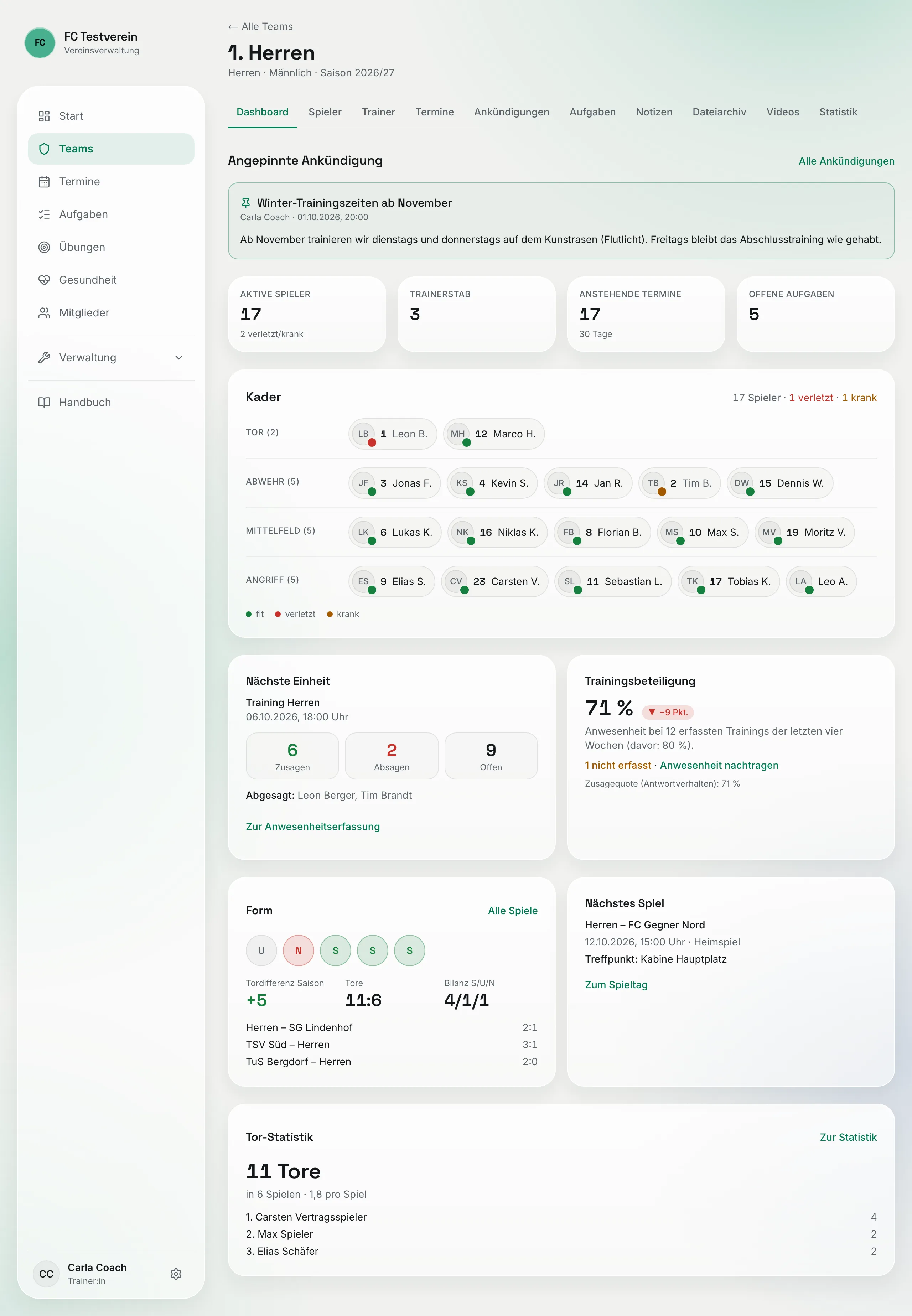Click the LB avatar of Leon B.

(x=363, y=434)
